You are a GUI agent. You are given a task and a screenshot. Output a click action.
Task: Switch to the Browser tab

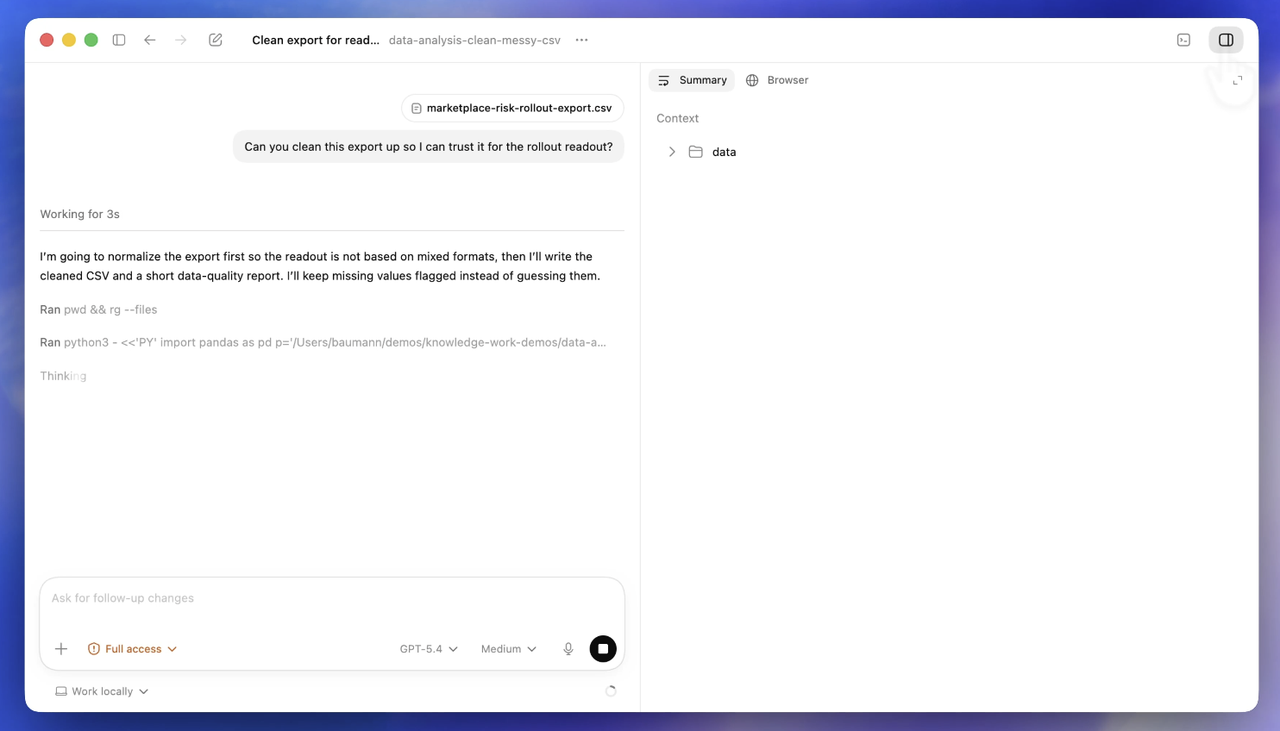tap(777, 80)
